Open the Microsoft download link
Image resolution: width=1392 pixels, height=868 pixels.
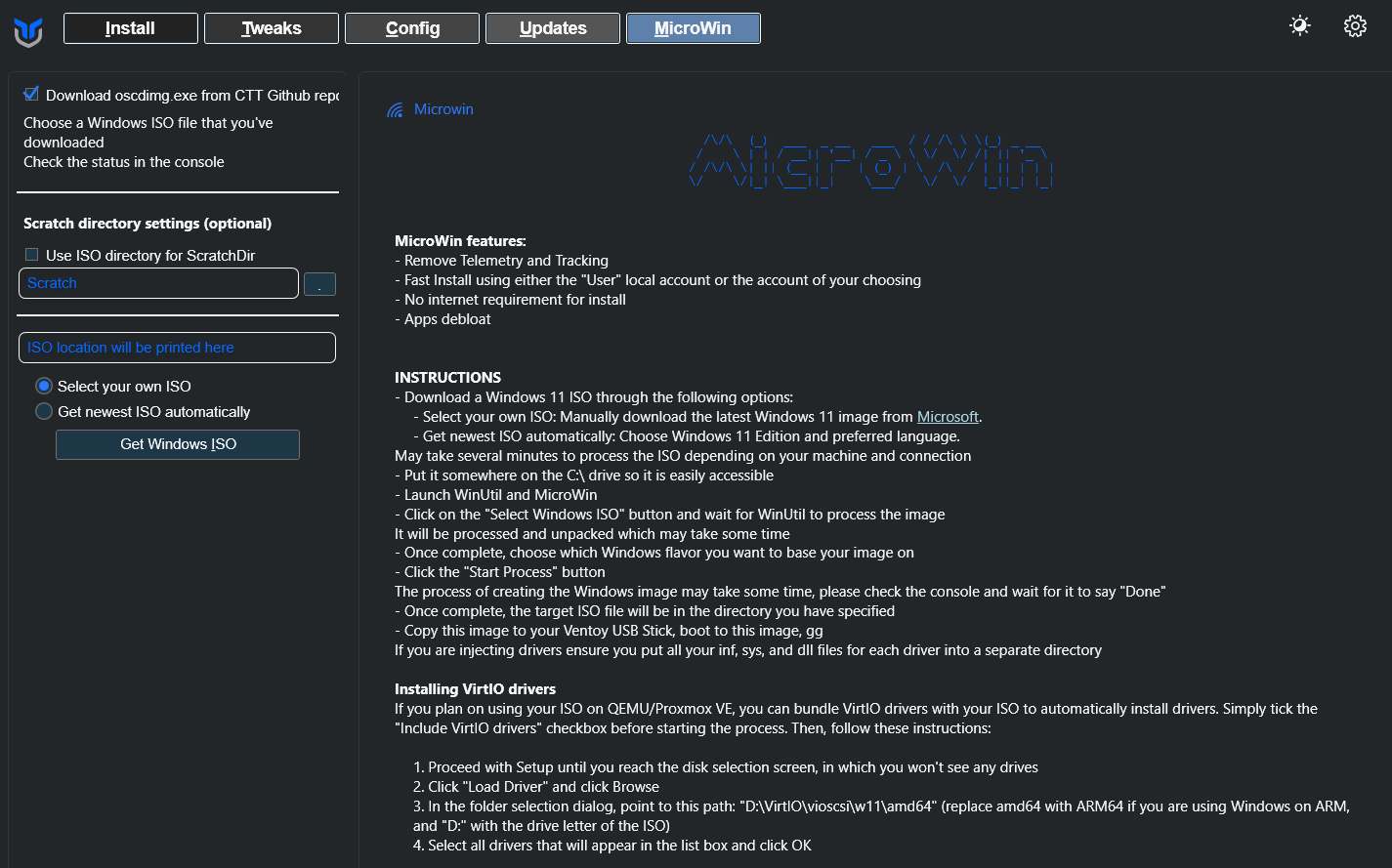click(x=948, y=417)
